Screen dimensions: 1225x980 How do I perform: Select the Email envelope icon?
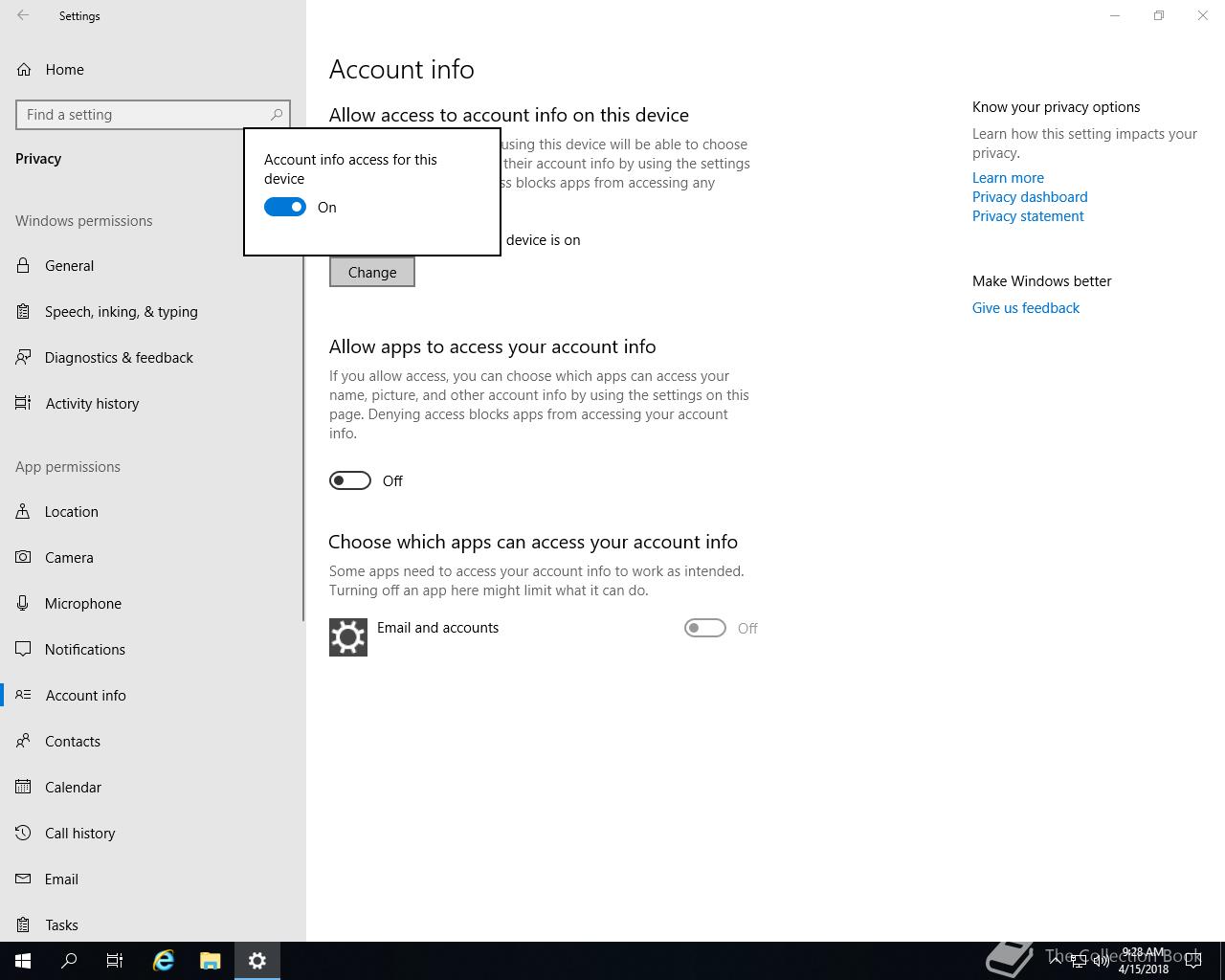23,879
